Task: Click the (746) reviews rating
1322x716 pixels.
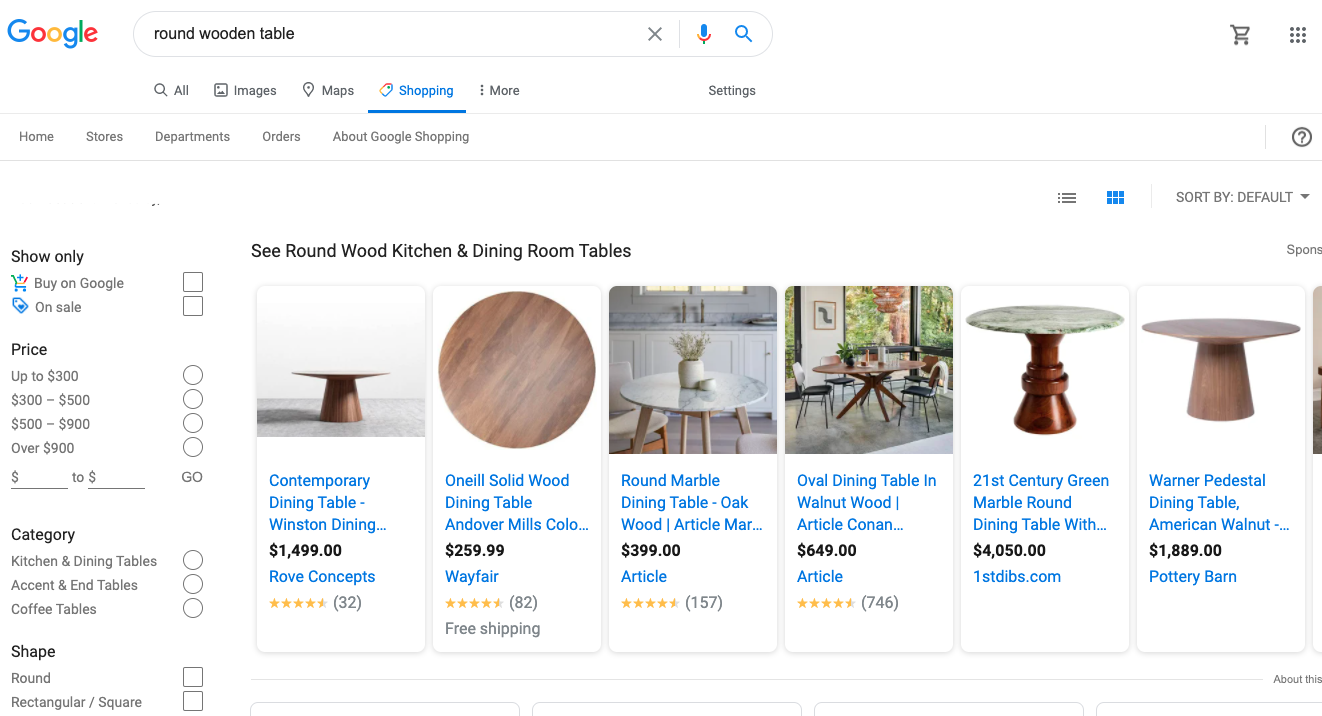Action: pos(848,602)
